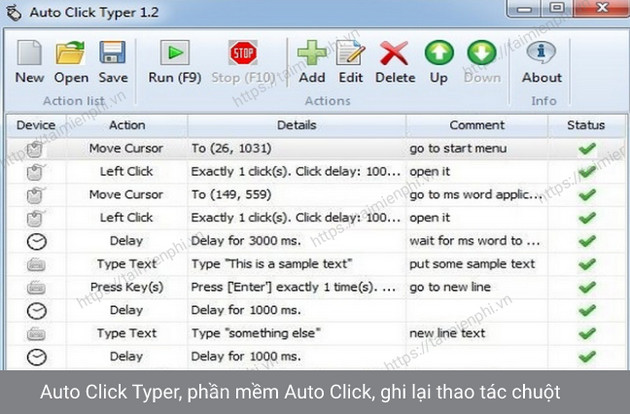Move the action Down
Viewport: 630px width, 414px height.
[482, 62]
